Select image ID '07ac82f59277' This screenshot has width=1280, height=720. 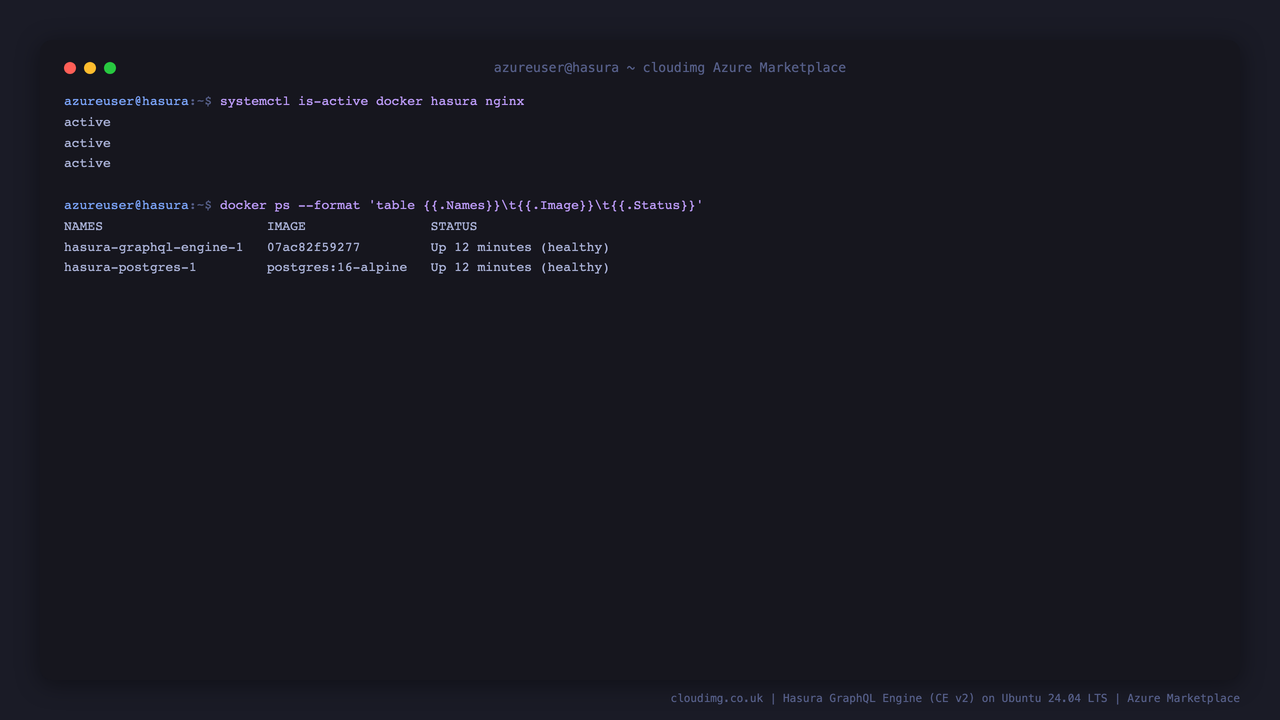click(313, 247)
